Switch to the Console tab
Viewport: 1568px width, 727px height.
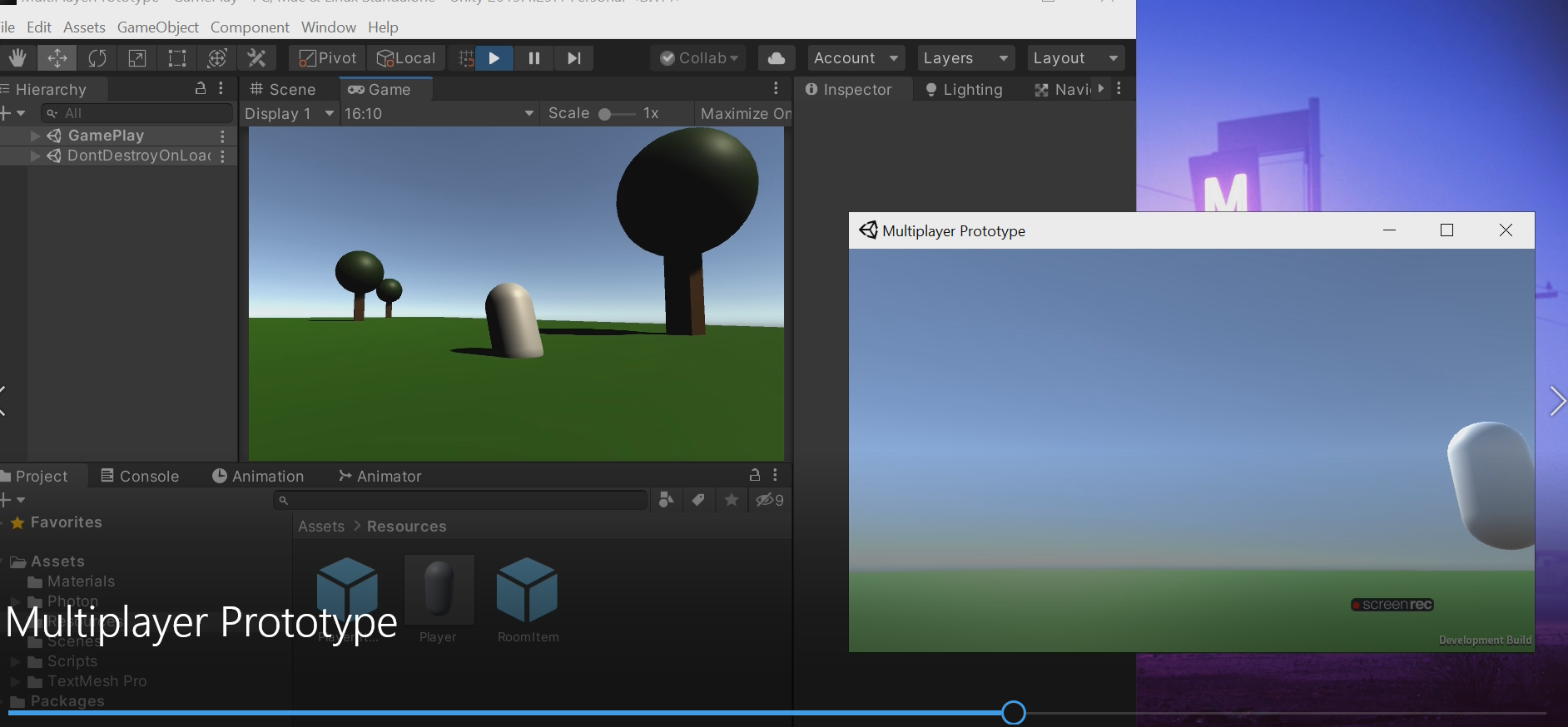click(x=140, y=477)
